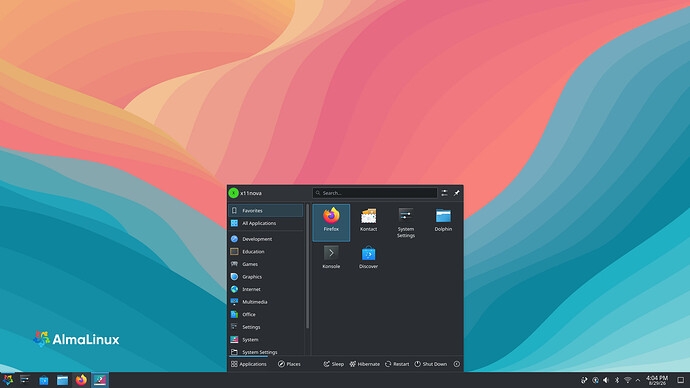Click the Restart button

tap(397, 364)
